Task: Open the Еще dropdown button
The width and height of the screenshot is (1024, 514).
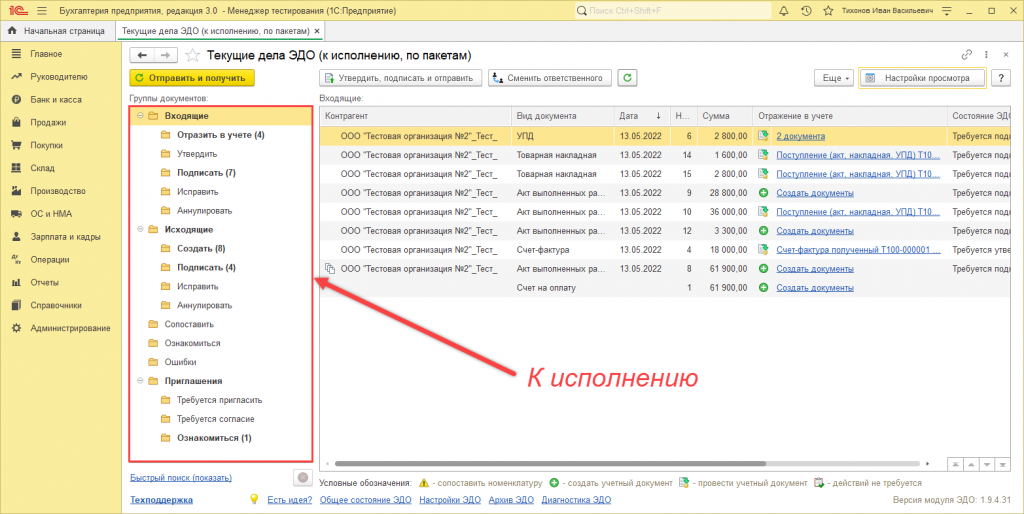Action: (834, 78)
